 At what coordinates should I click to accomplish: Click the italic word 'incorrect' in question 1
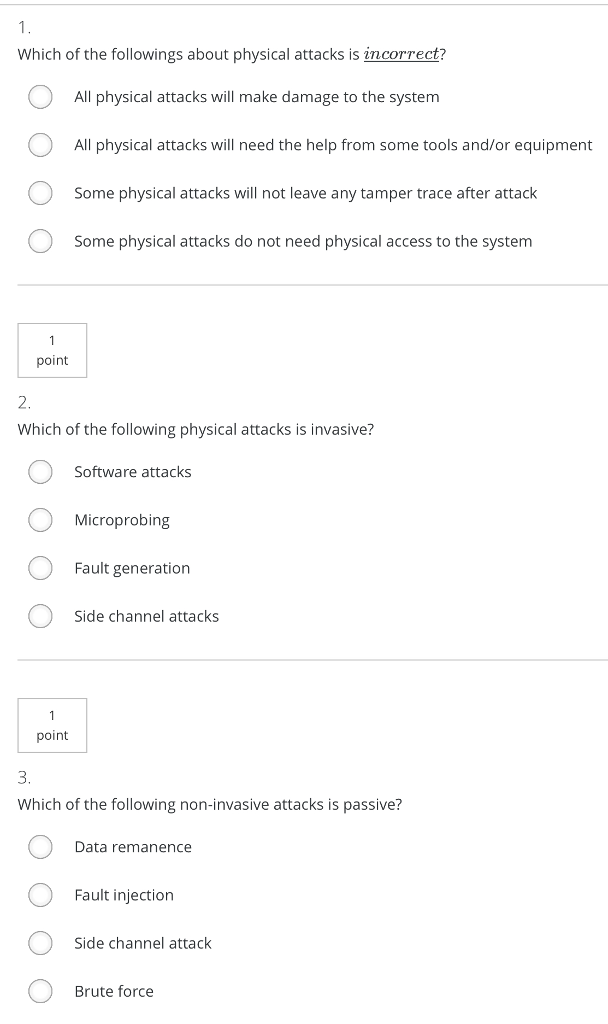click(x=402, y=54)
